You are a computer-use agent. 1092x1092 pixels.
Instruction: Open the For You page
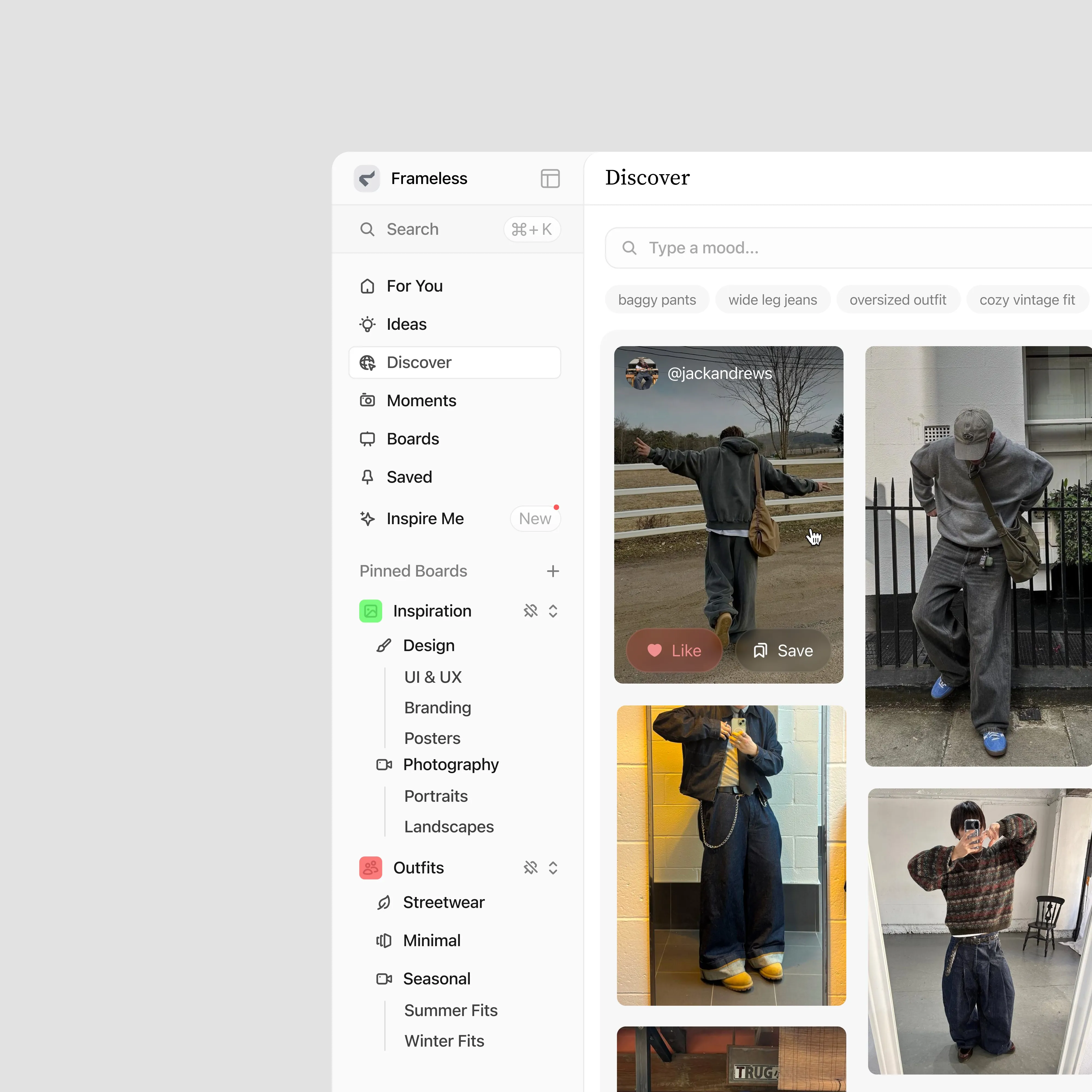pyautogui.click(x=414, y=286)
